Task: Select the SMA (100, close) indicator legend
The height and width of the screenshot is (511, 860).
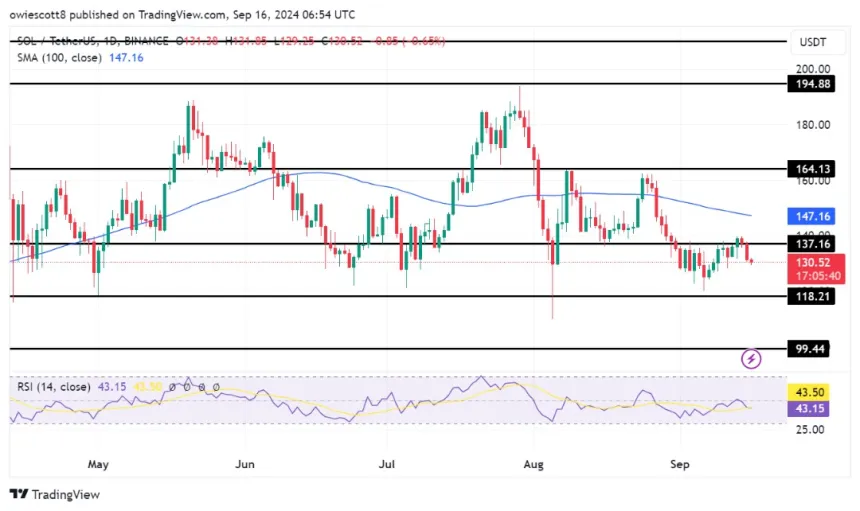Action: tap(80, 59)
